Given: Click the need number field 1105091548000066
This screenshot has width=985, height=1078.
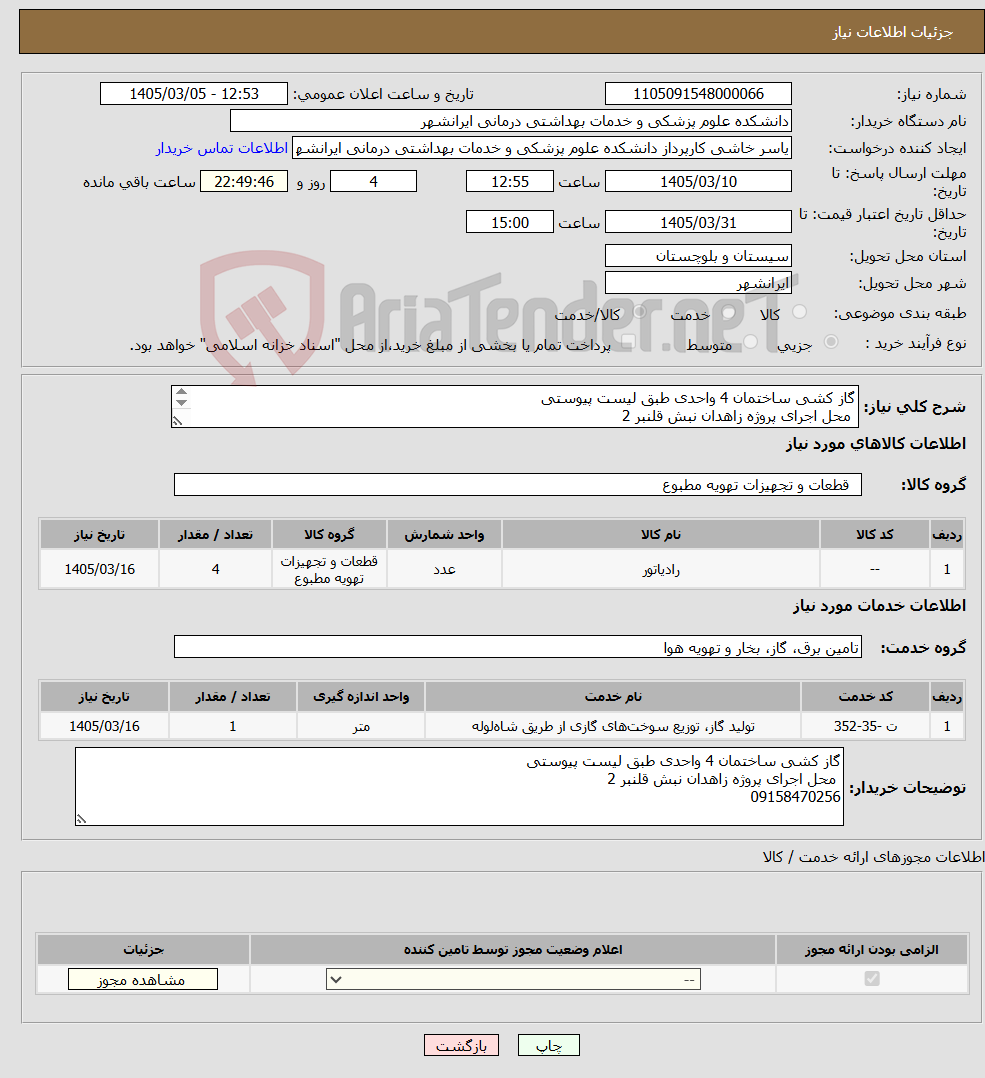Looking at the screenshot, I should (x=698, y=94).
